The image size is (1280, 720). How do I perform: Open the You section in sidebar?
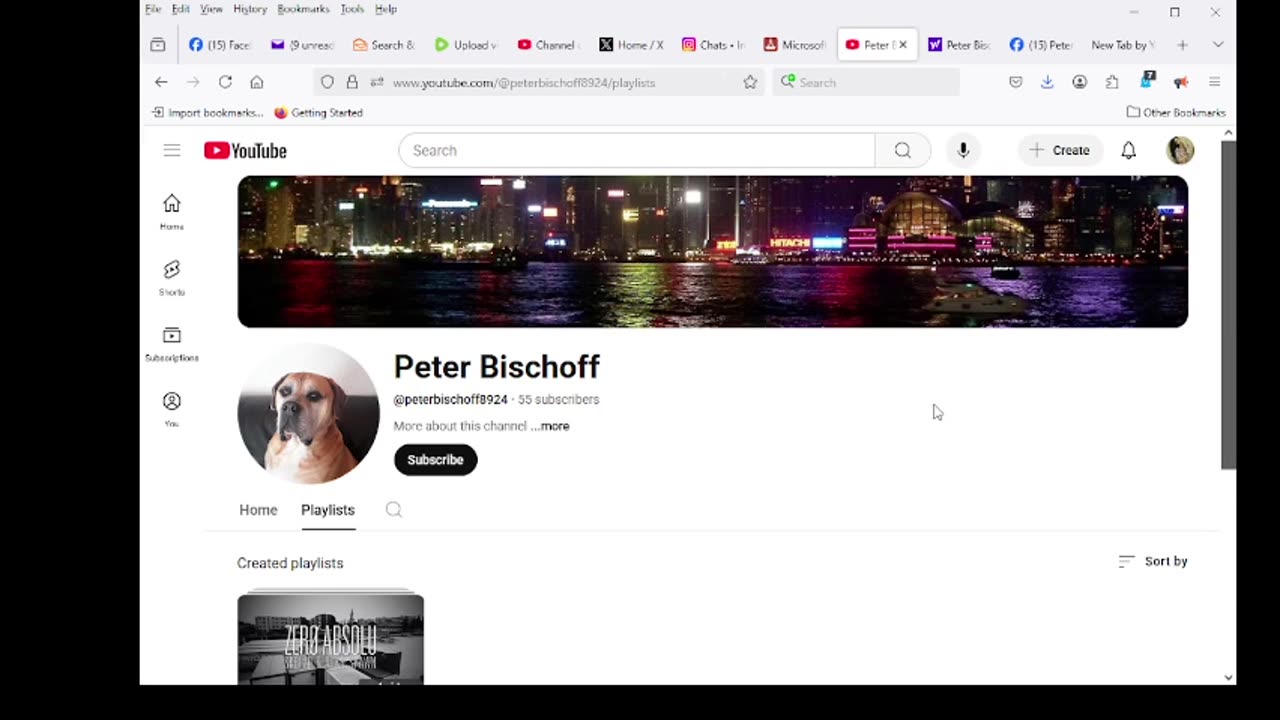point(172,409)
